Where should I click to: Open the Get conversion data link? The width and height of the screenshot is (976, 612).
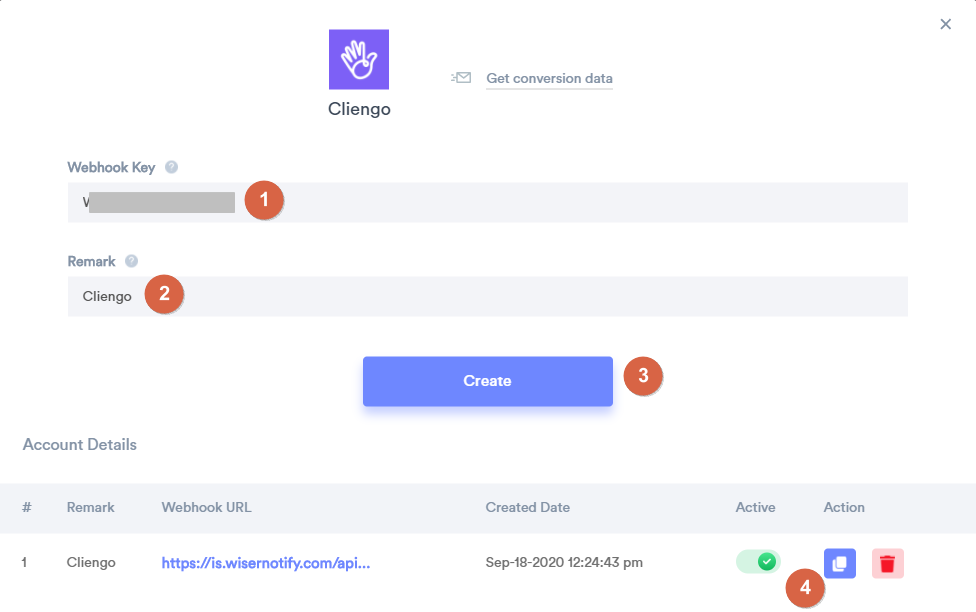[549, 78]
